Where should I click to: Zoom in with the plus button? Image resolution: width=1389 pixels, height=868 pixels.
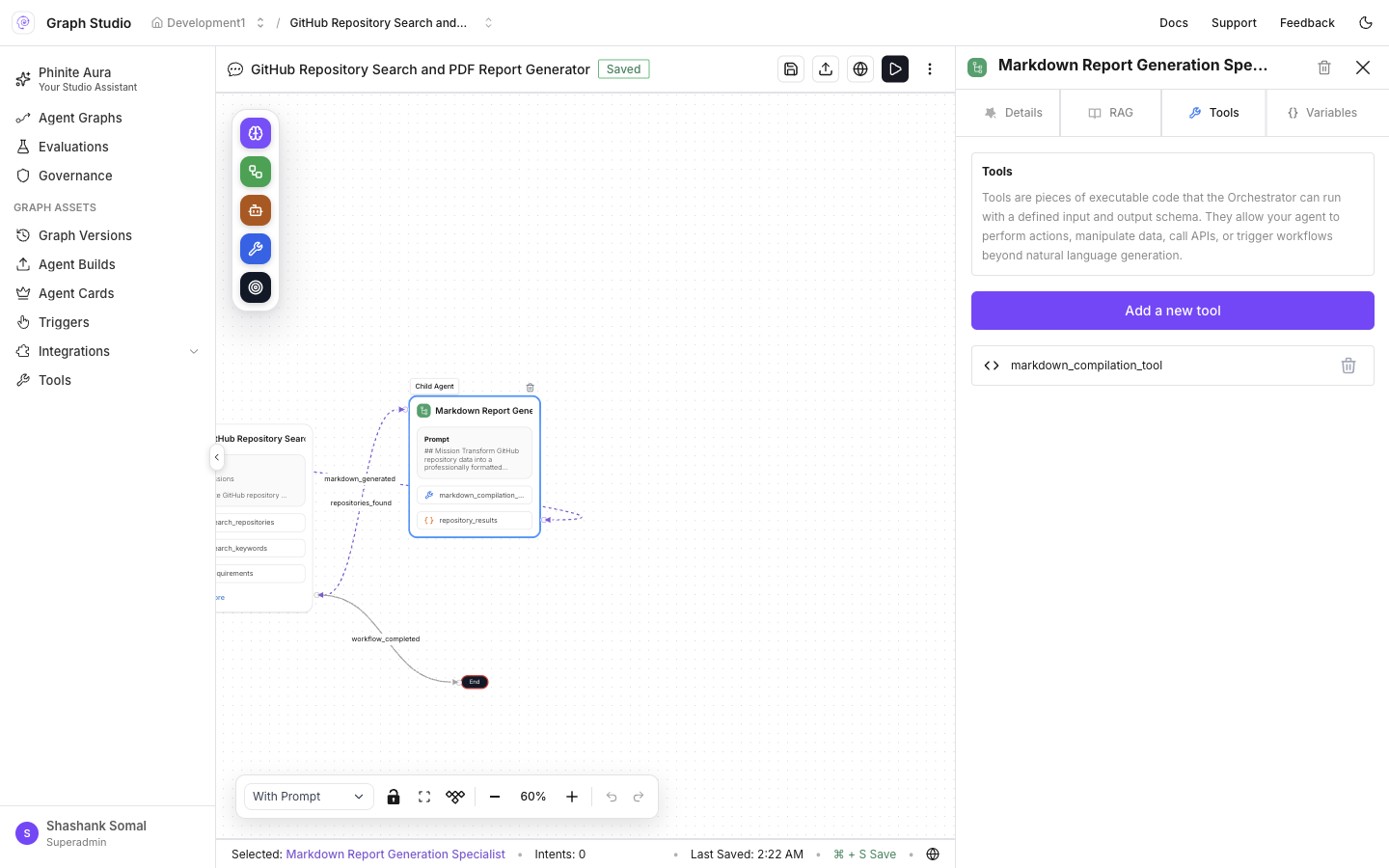tap(572, 797)
